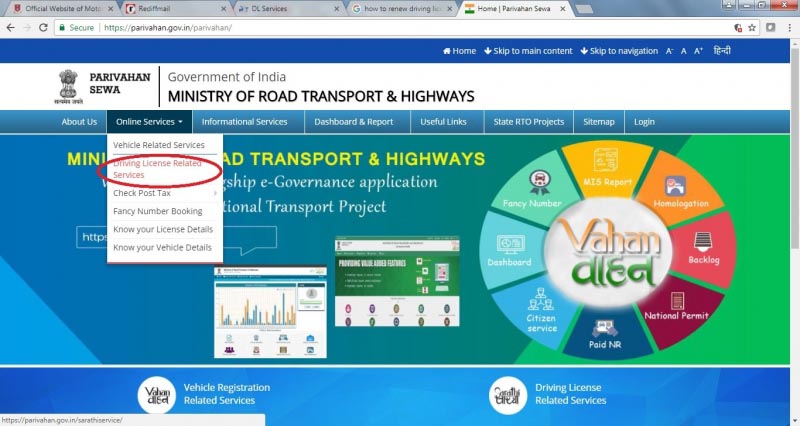Reset font size with normal A button

coord(684,51)
